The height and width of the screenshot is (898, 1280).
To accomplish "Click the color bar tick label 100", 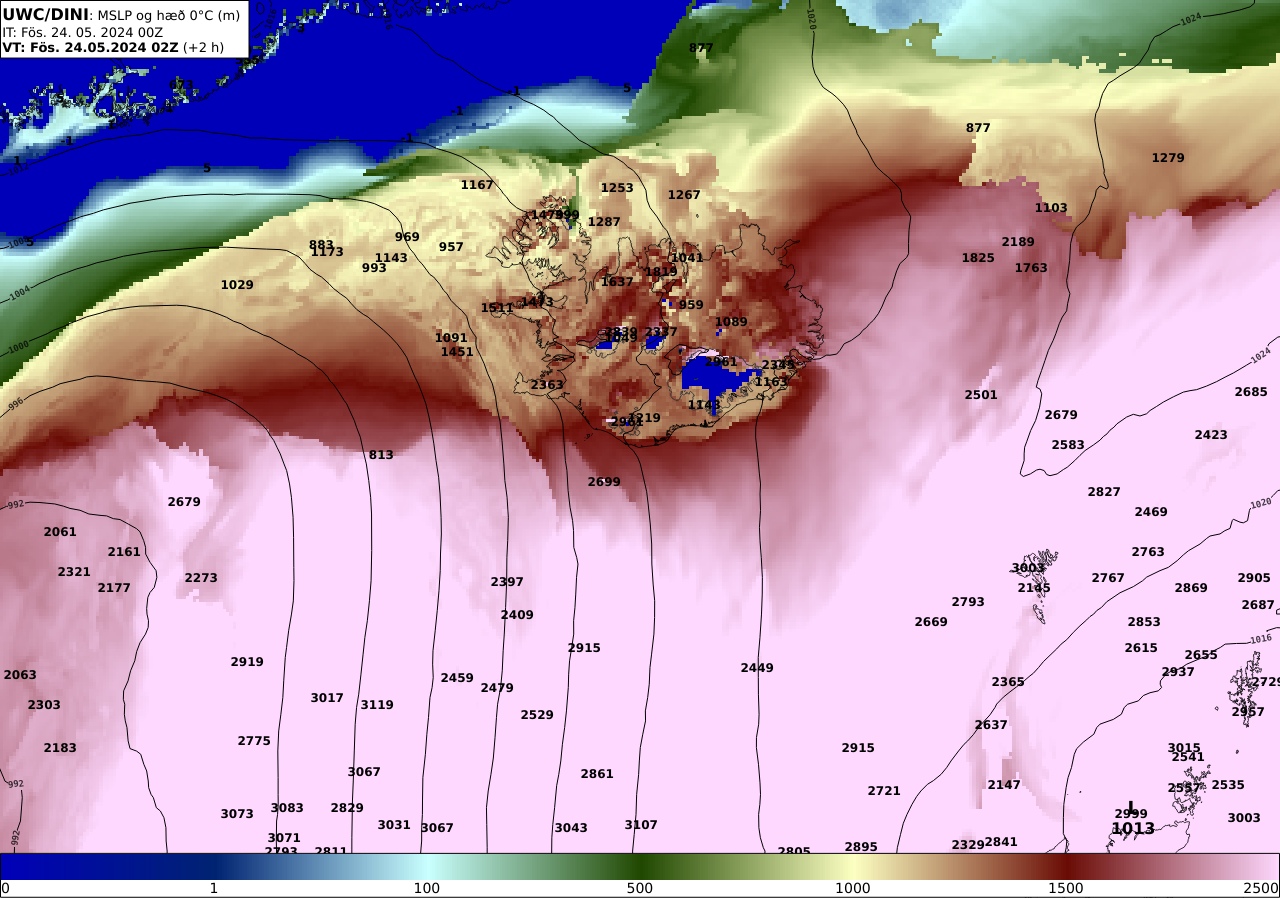I will pos(427,888).
